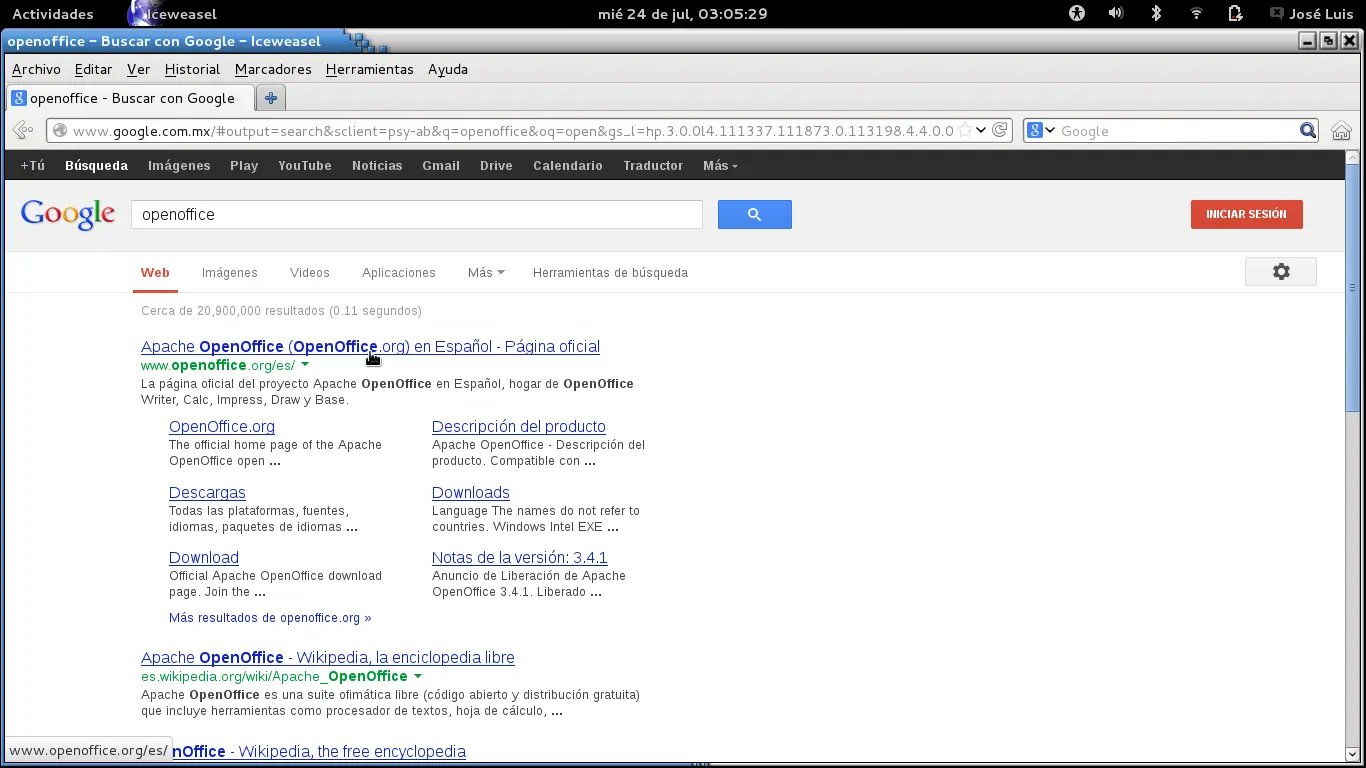Screen dimensions: 1366x768
Task: Select the openoffice - Buscar con Google tab
Action: (130, 98)
